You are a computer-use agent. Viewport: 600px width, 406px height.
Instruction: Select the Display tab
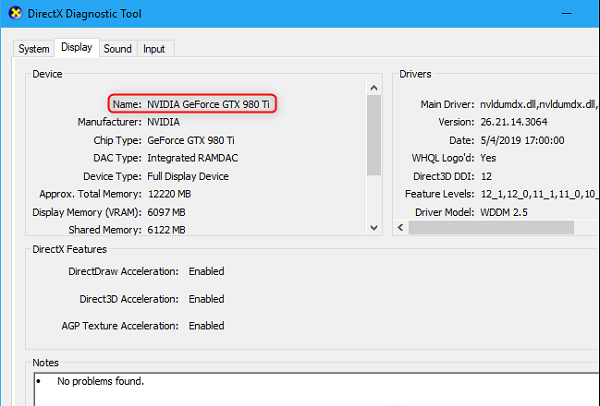pos(76,47)
